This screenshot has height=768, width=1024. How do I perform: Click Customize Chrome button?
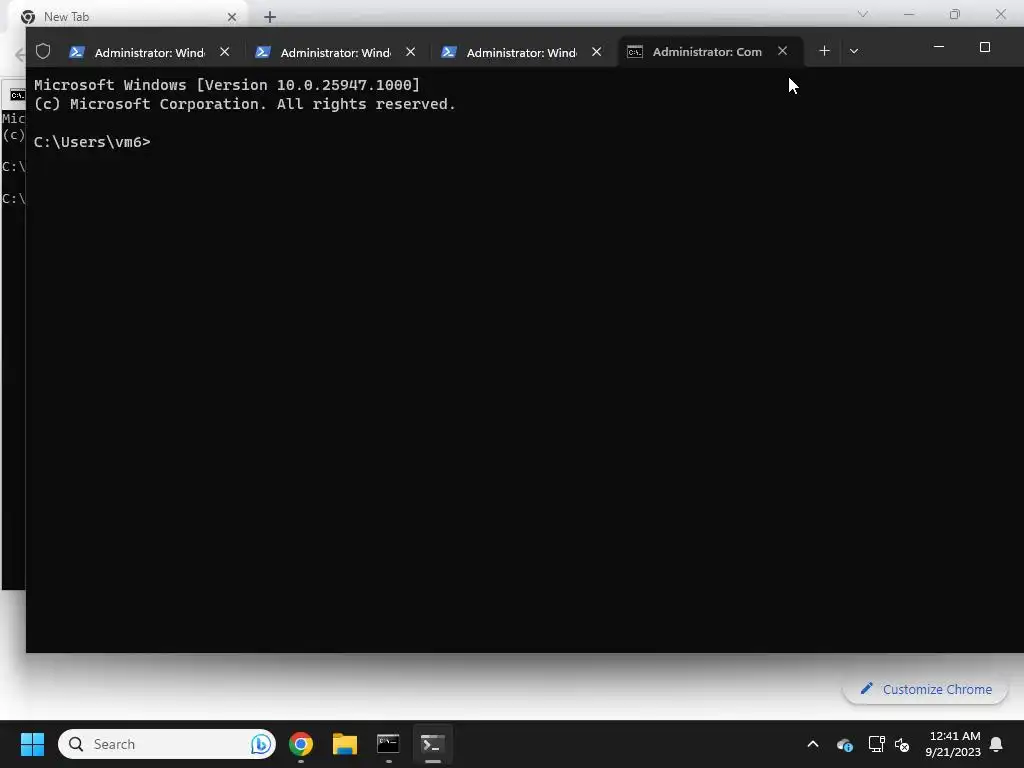click(x=925, y=689)
